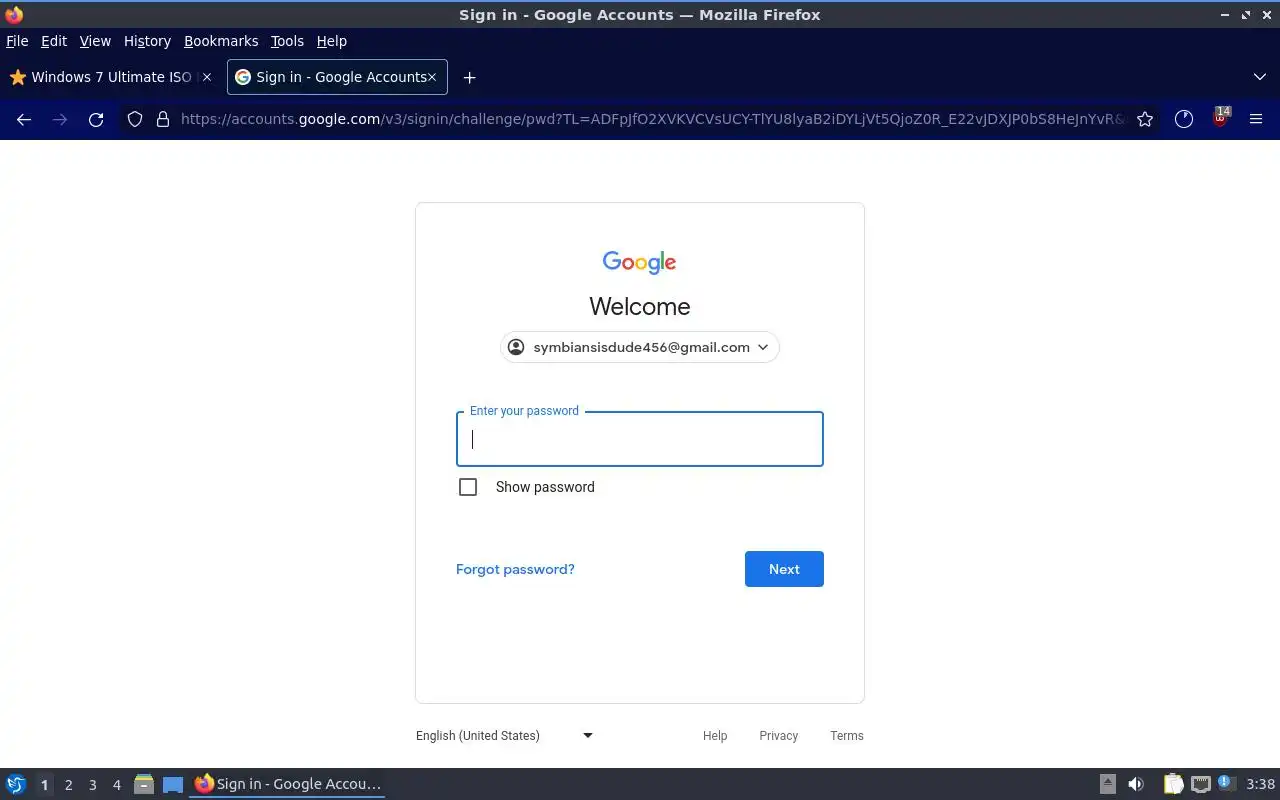This screenshot has width=1280, height=800.
Task: Click the Forgot password? link
Action: click(x=515, y=569)
